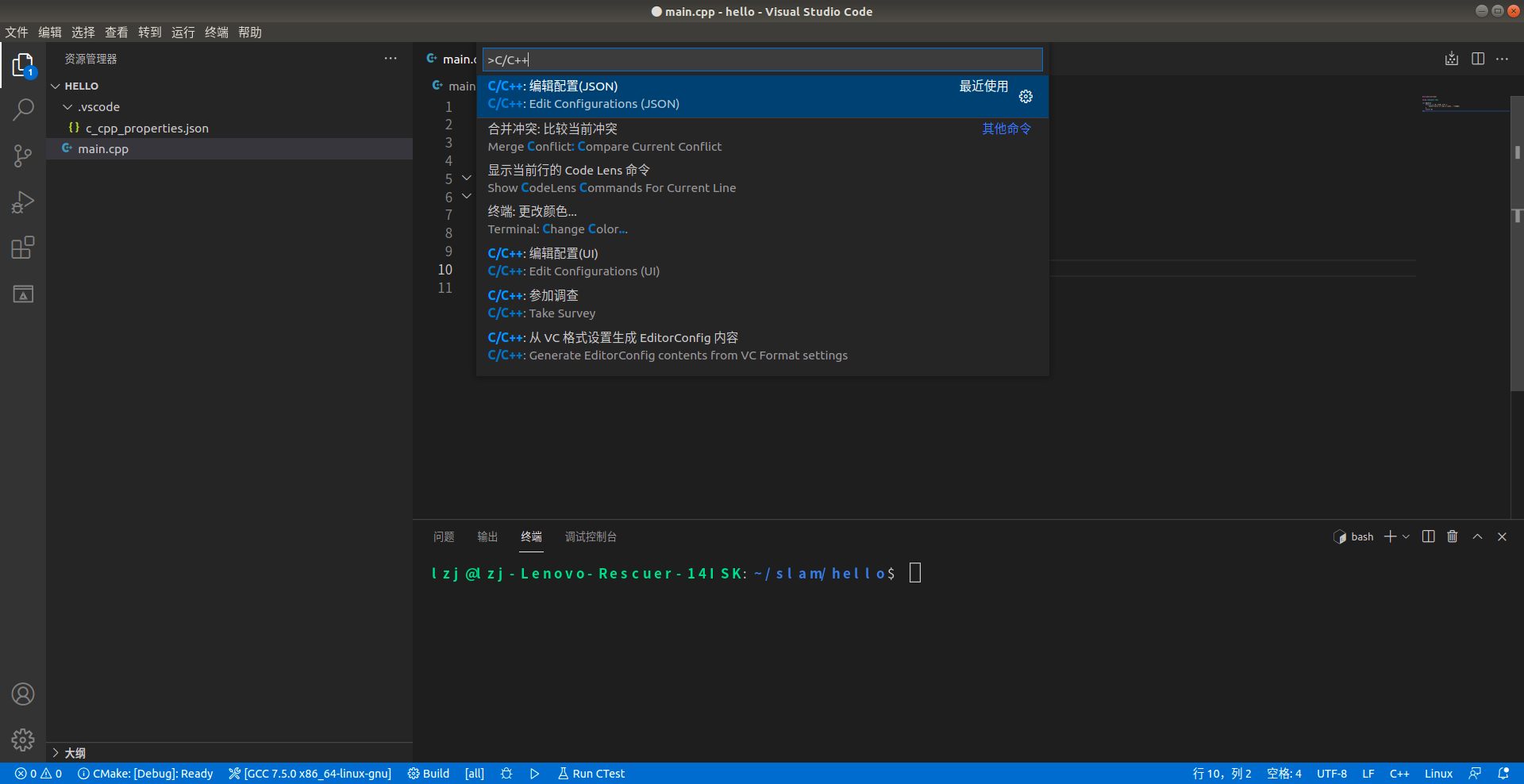Viewport: 1524px width, 784px height.
Task: Open Run and Debug view icon
Action: pos(23,202)
